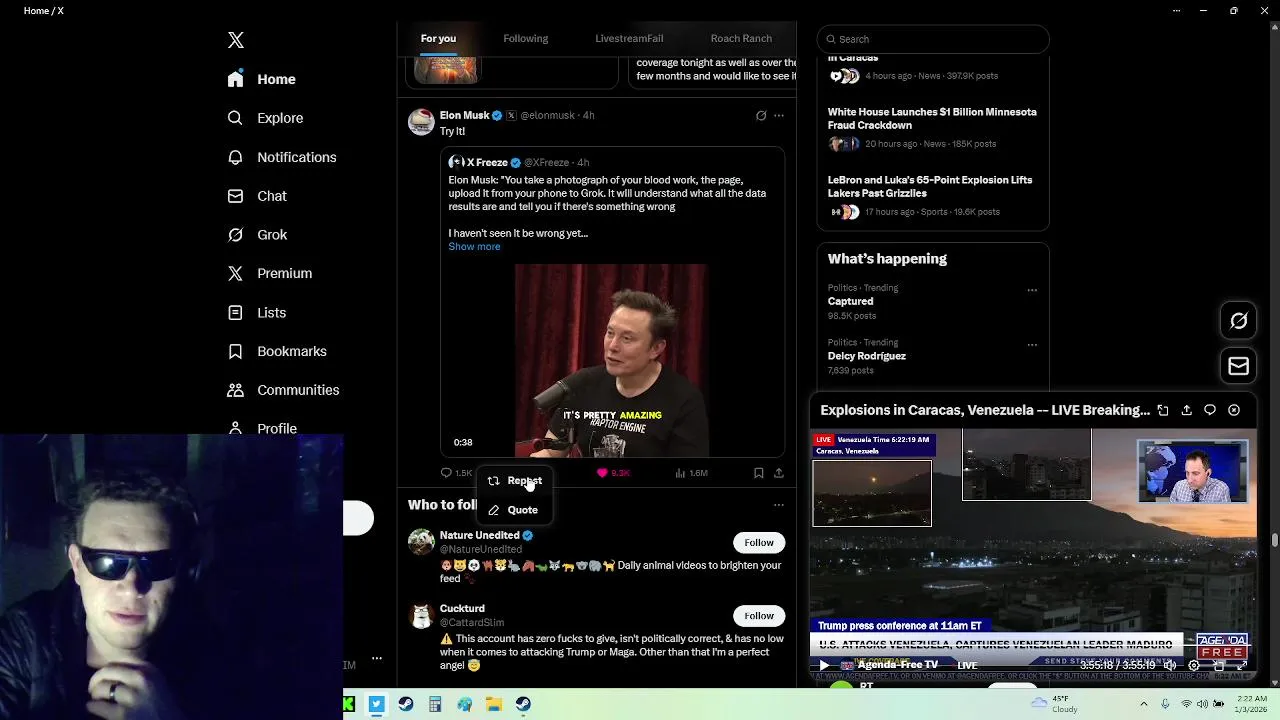
Task: Open Lists in the sidebar
Action: tap(257, 313)
